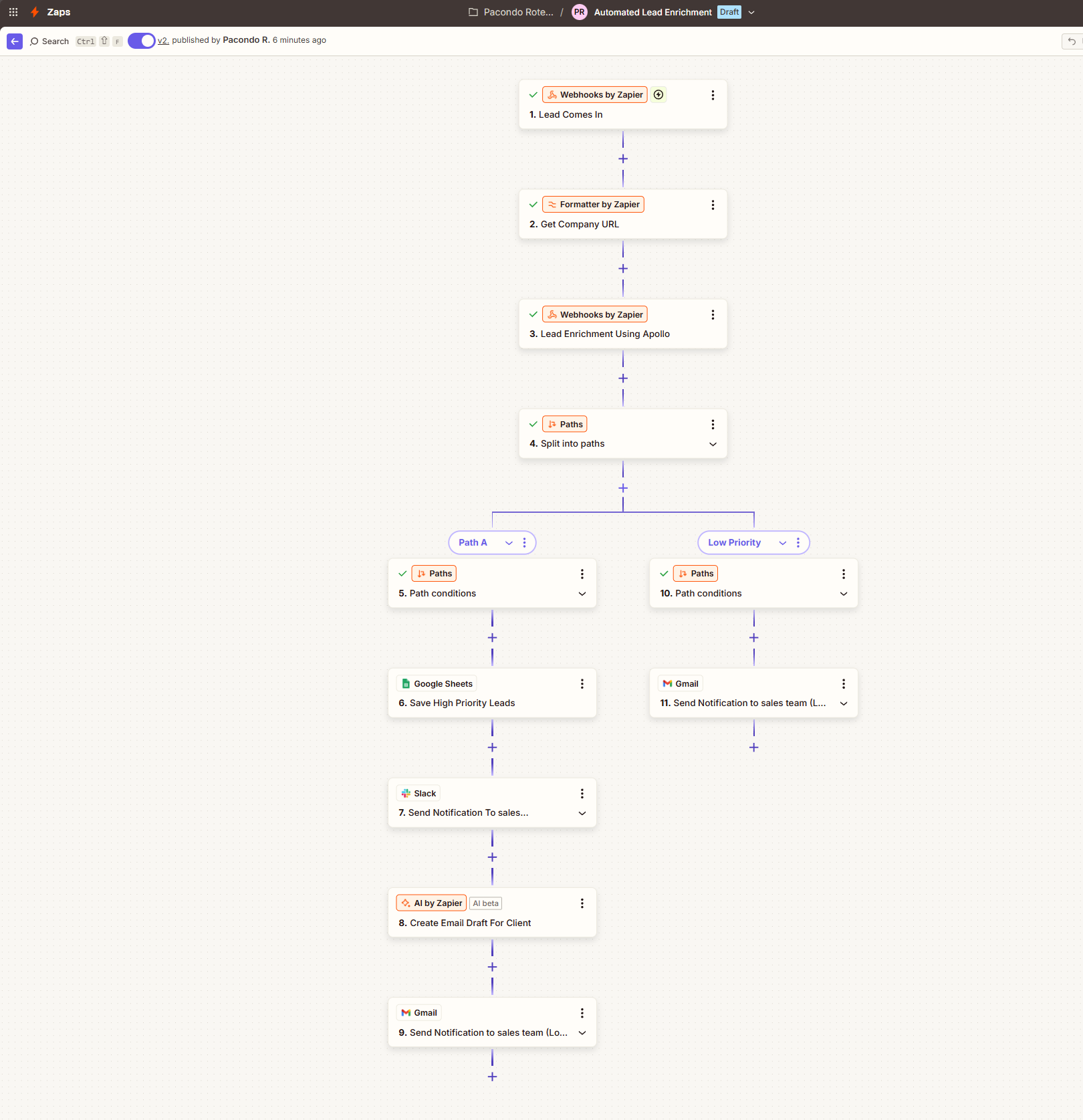This screenshot has height=1120, width=1083.
Task: Expand step 11 Send Notification chevron
Action: pos(844,703)
